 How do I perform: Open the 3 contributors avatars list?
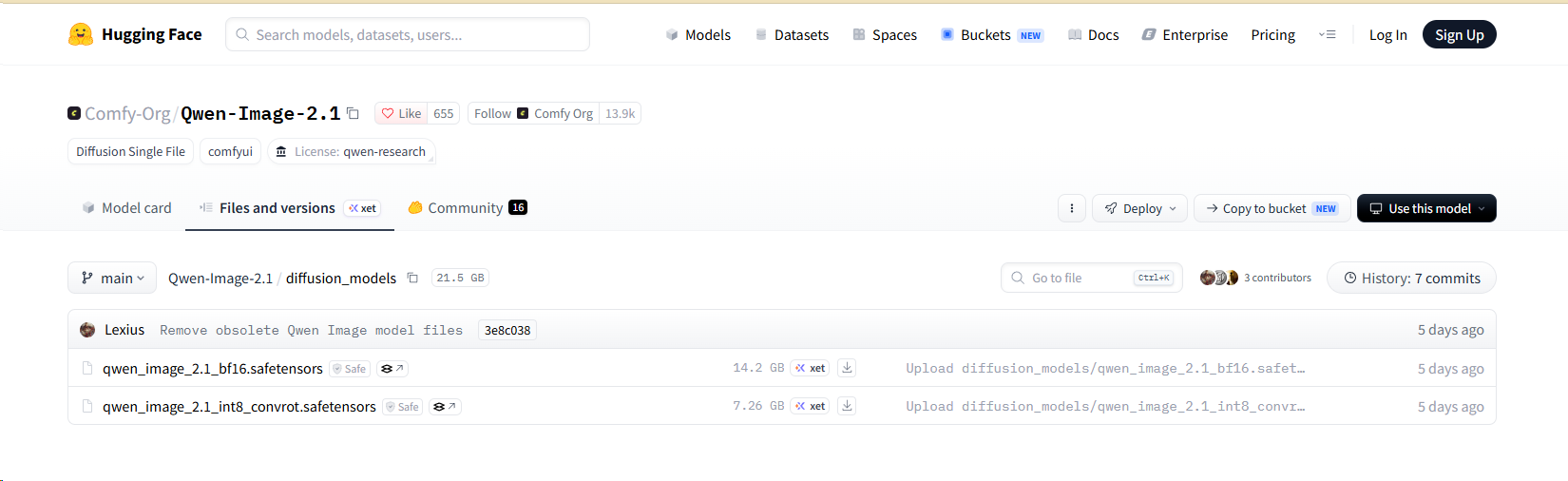[1255, 278]
